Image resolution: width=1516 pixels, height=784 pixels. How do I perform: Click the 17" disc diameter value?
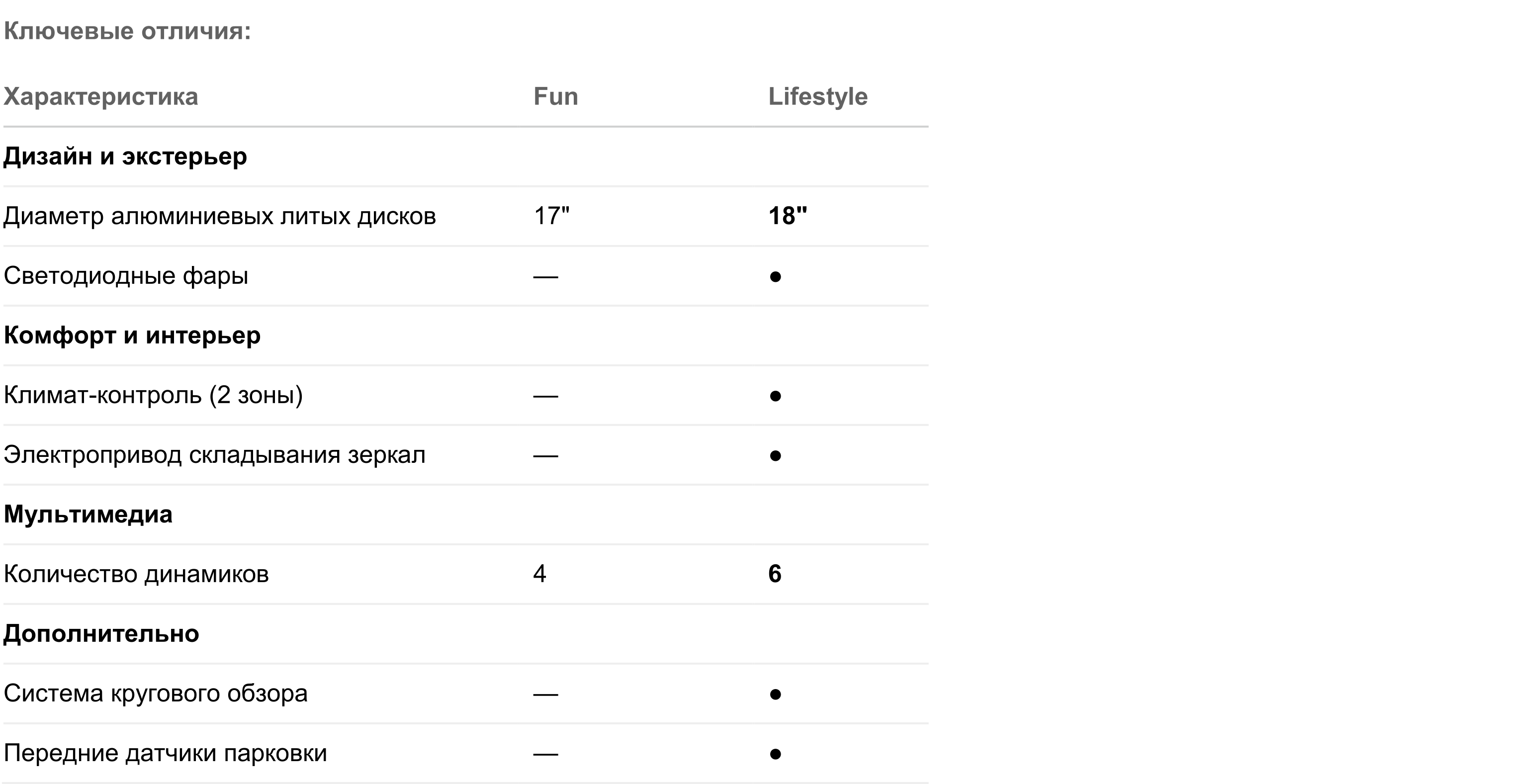[551, 216]
